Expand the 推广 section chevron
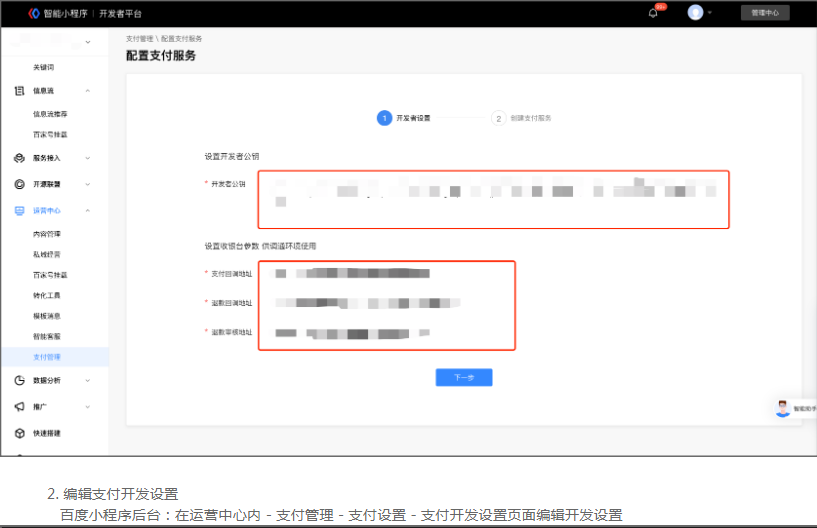The height and width of the screenshot is (528, 817). [88, 407]
